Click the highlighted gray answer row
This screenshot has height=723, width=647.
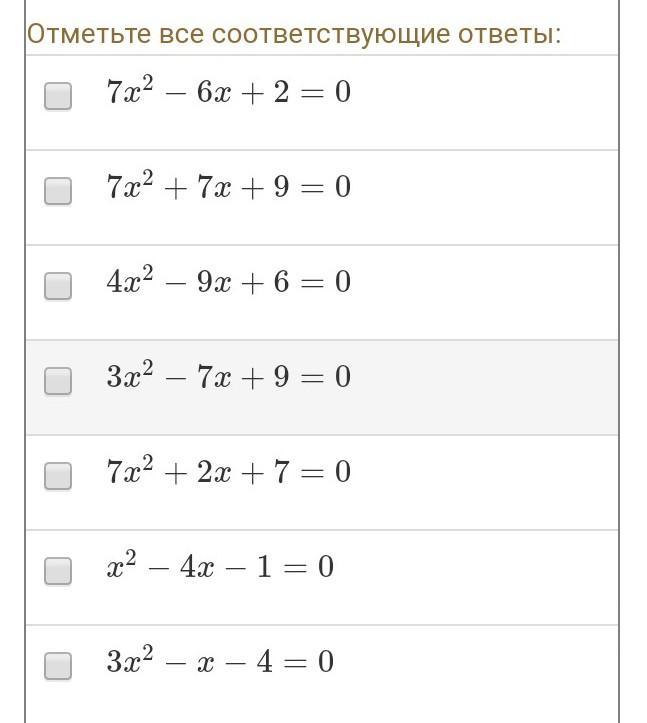pyautogui.click(x=322, y=387)
